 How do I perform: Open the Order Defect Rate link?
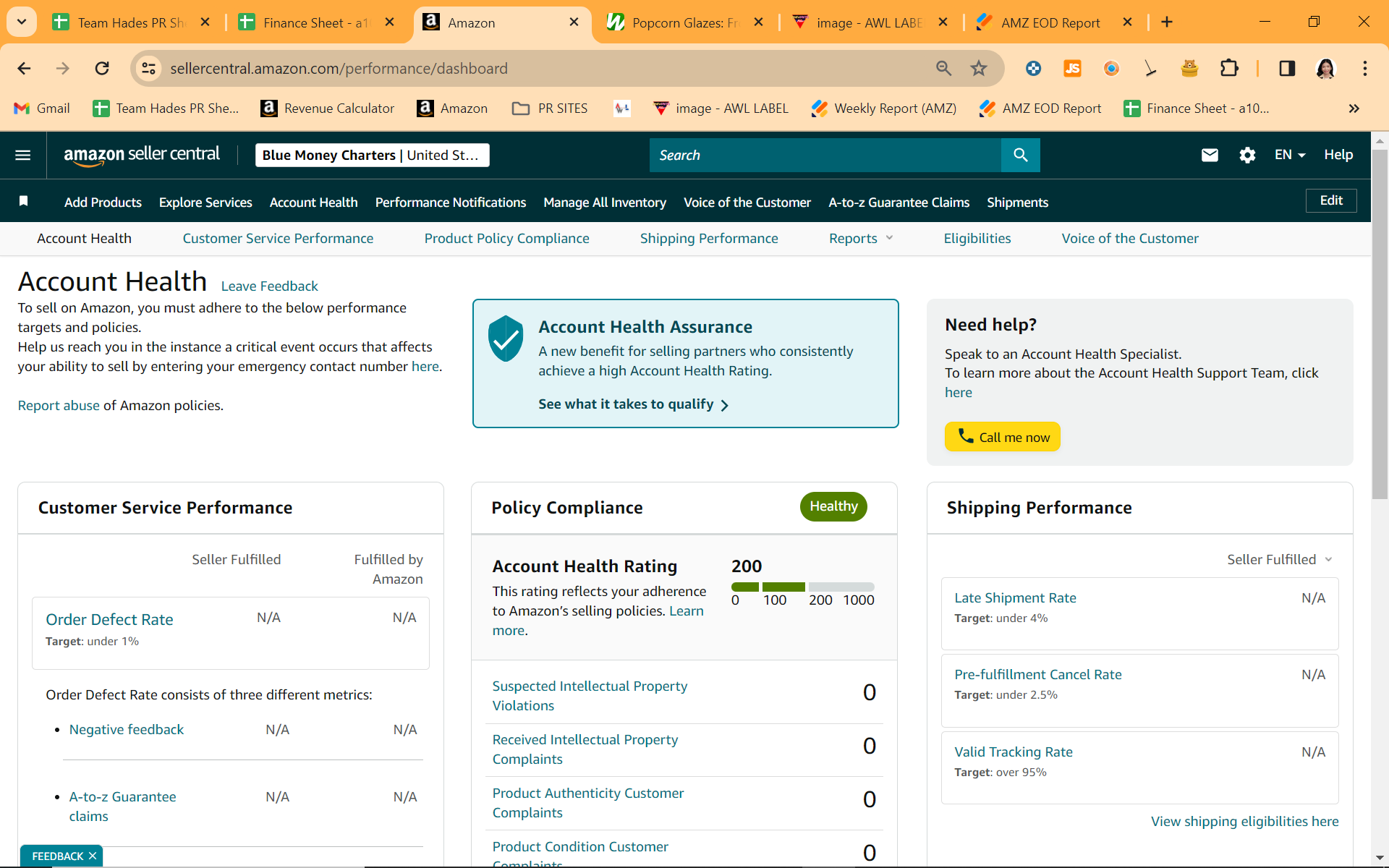[109, 620]
